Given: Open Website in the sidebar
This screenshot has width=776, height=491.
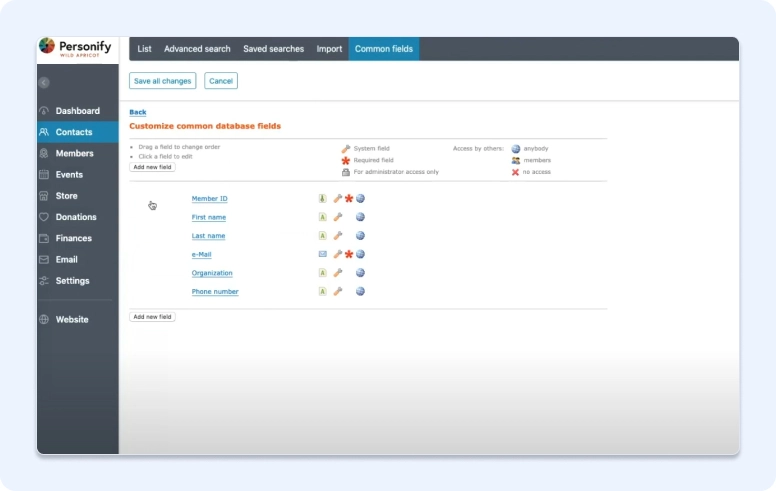Looking at the screenshot, I should (x=78, y=320).
